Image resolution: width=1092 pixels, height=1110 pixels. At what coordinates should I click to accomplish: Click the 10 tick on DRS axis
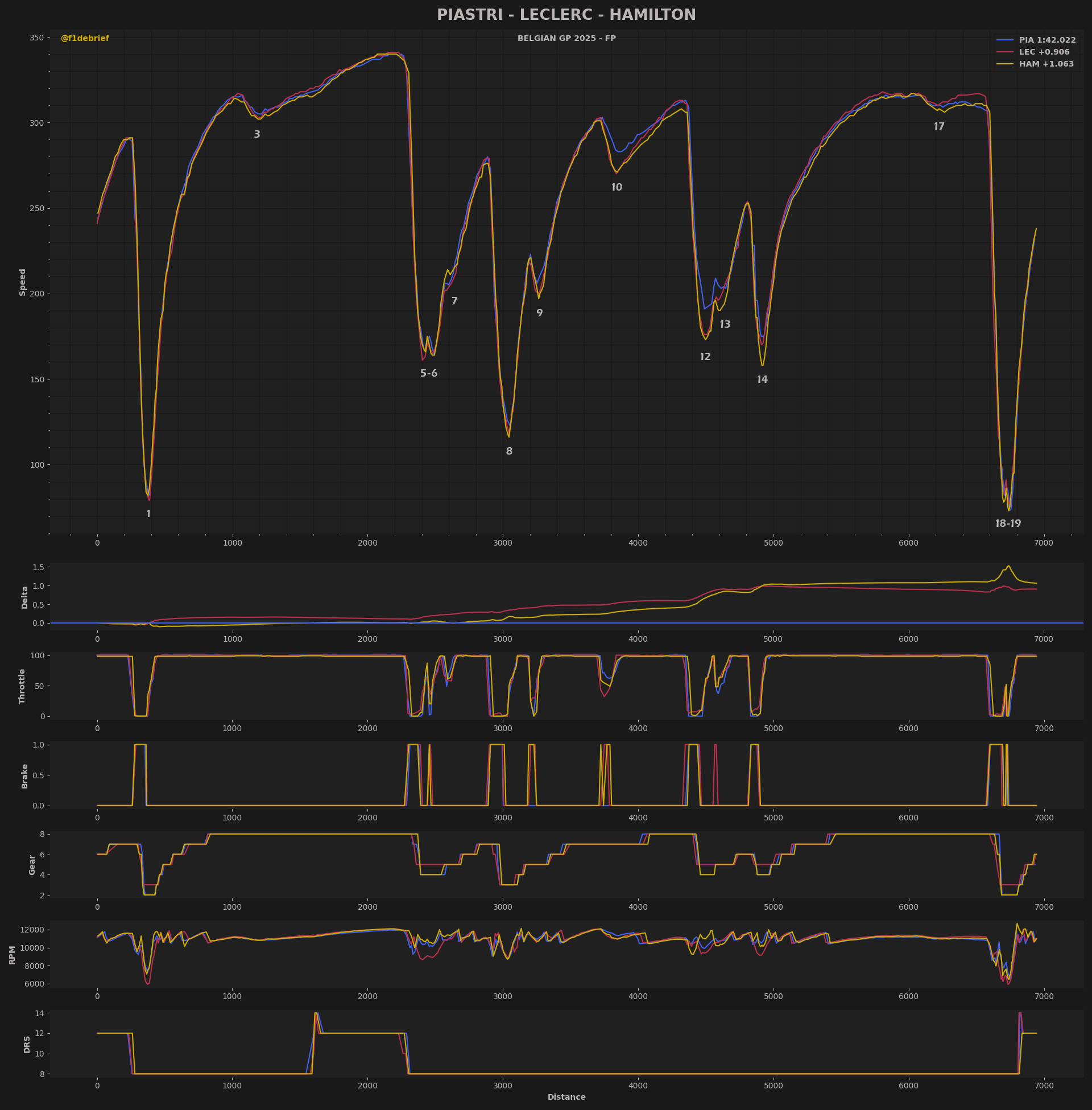[x=39, y=1054]
